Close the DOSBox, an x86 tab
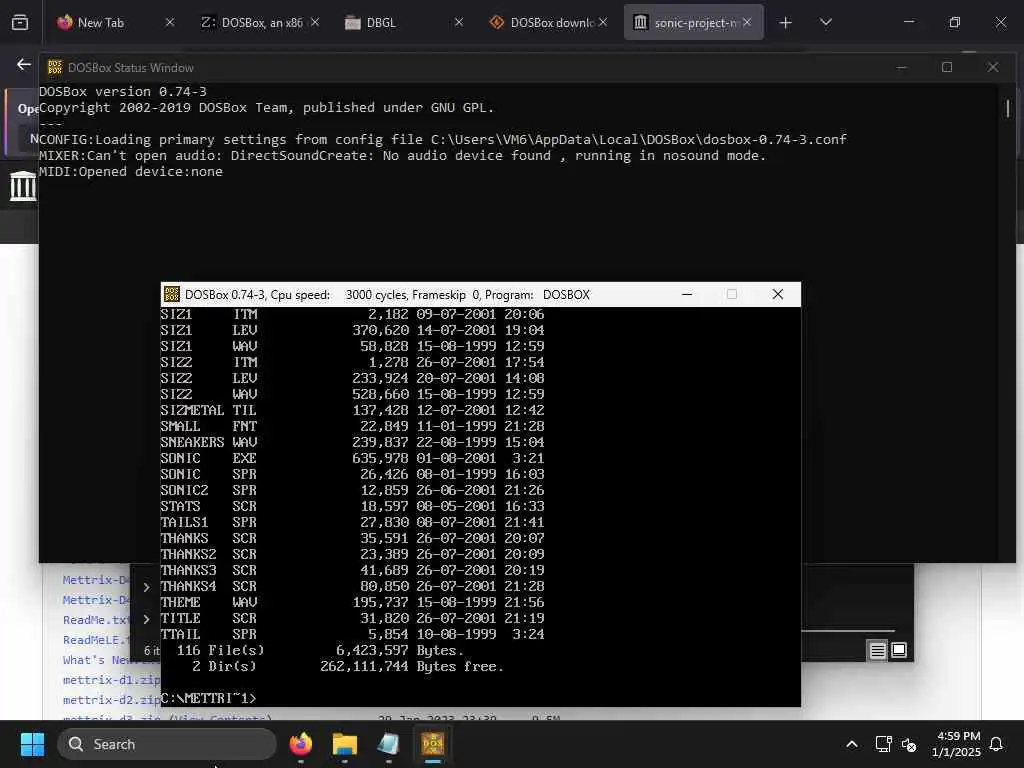This screenshot has height=768, width=1024. (315, 22)
